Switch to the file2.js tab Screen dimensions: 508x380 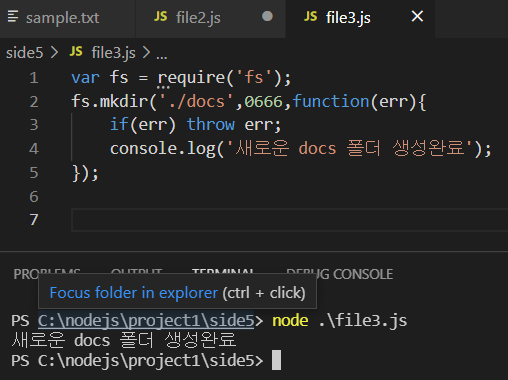(x=198, y=18)
